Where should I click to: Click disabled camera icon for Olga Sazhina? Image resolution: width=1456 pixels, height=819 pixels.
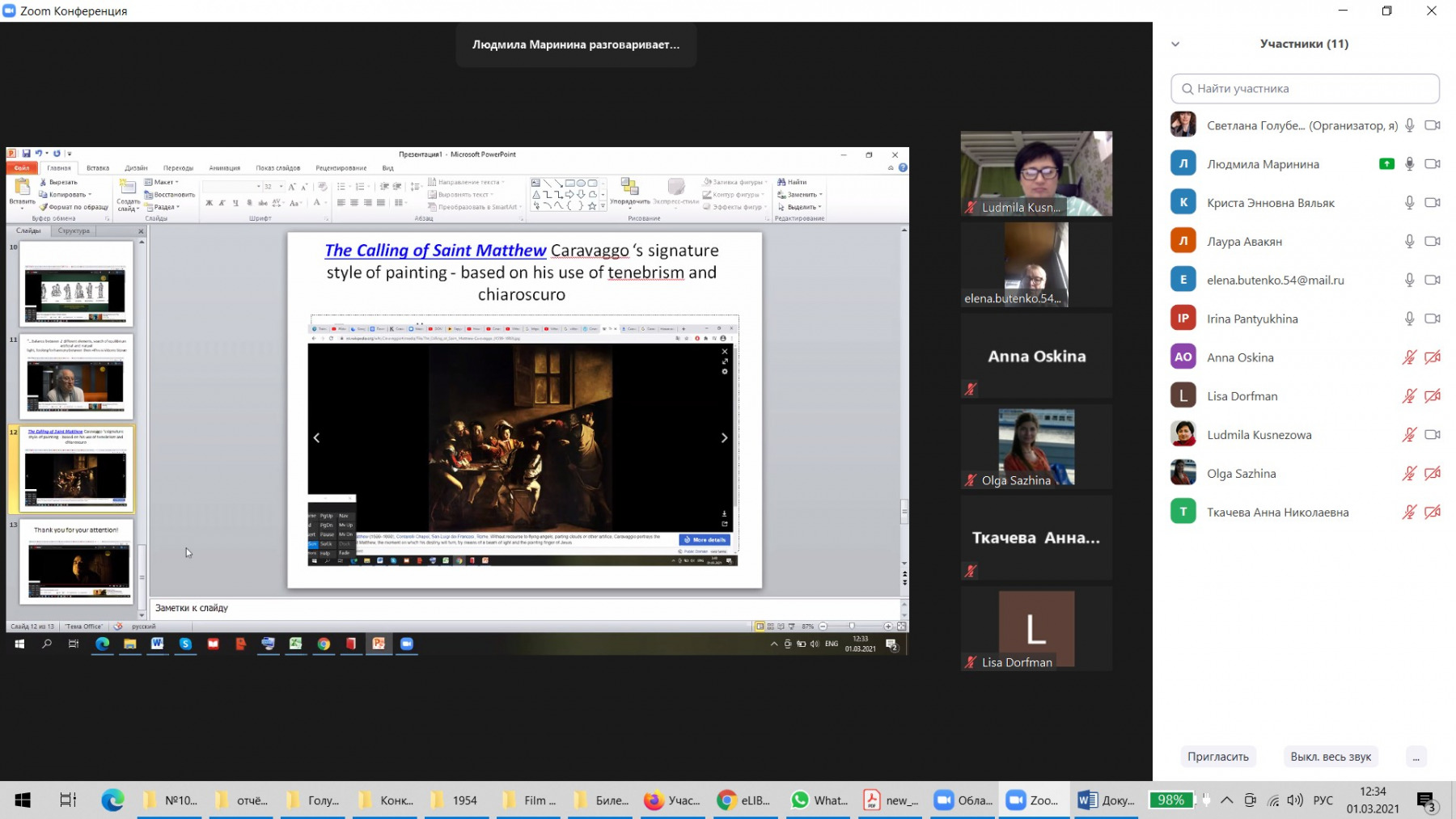(x=1433, y=474)
